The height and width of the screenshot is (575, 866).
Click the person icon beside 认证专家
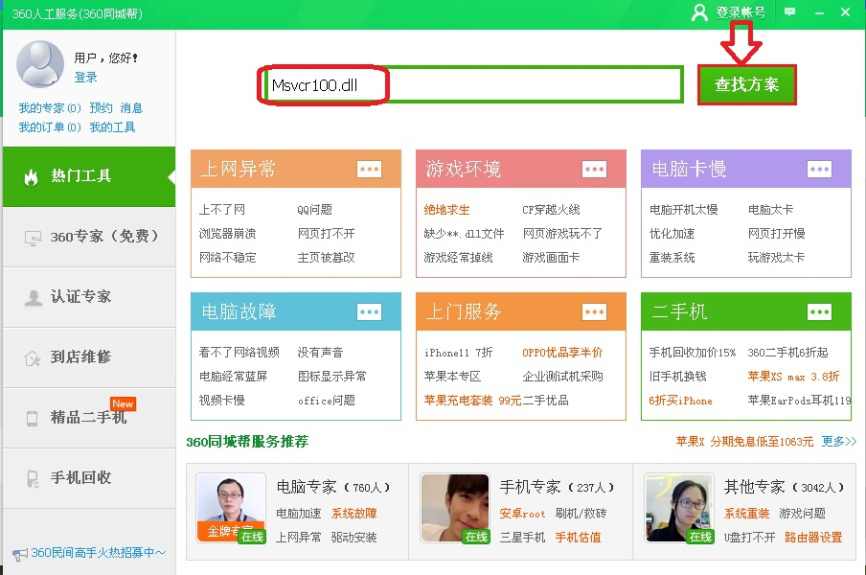click(x=33, y=298)
